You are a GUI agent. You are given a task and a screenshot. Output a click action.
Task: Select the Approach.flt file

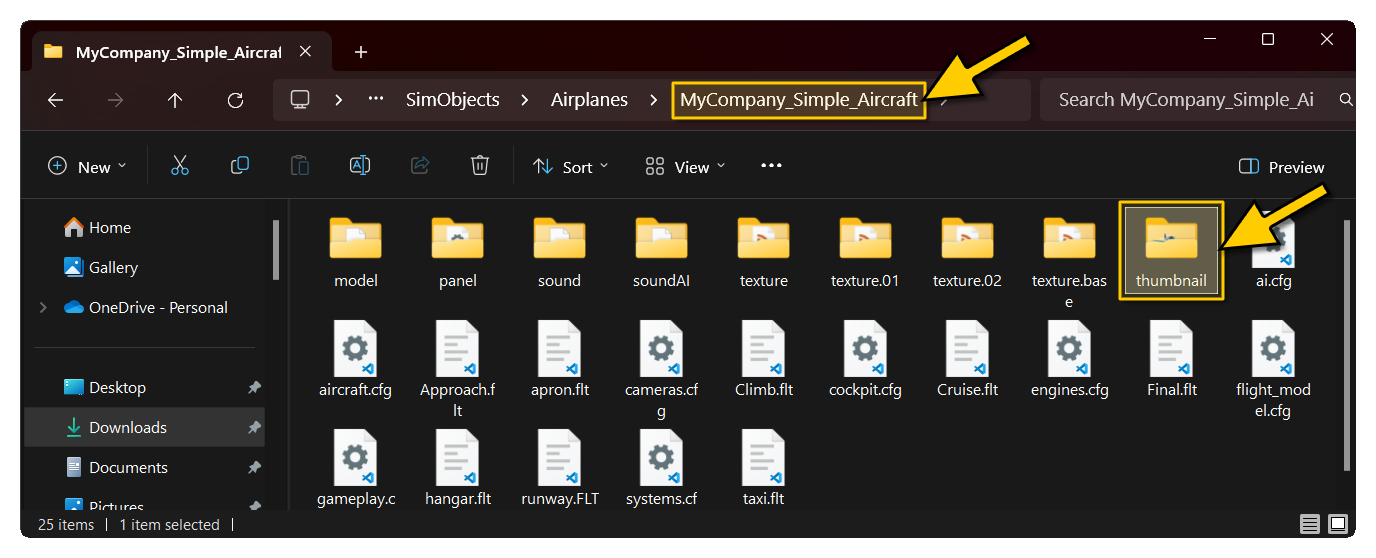(458, 370)
